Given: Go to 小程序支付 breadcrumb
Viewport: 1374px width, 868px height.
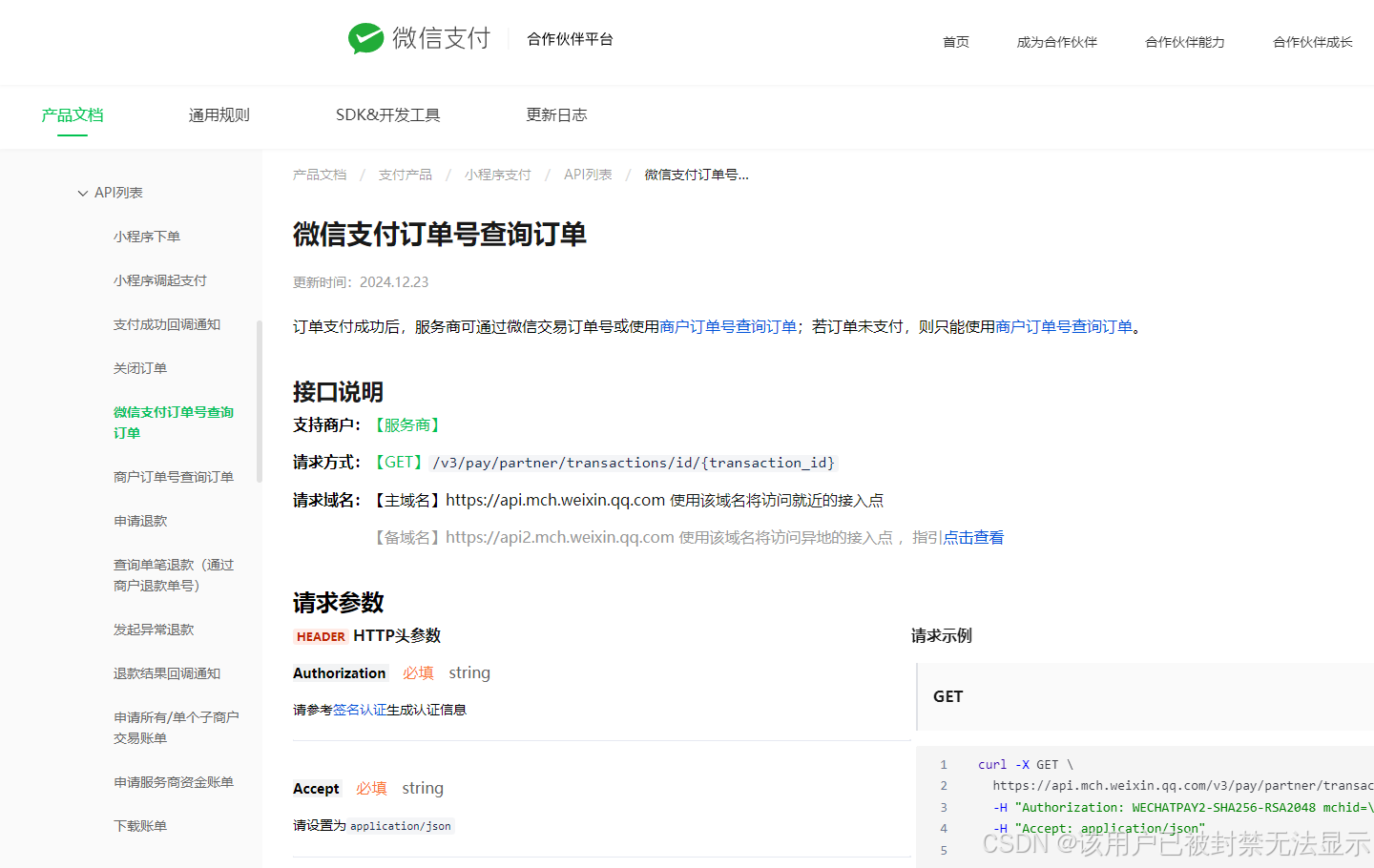Looking at the screenshot, I should point(498,175).
